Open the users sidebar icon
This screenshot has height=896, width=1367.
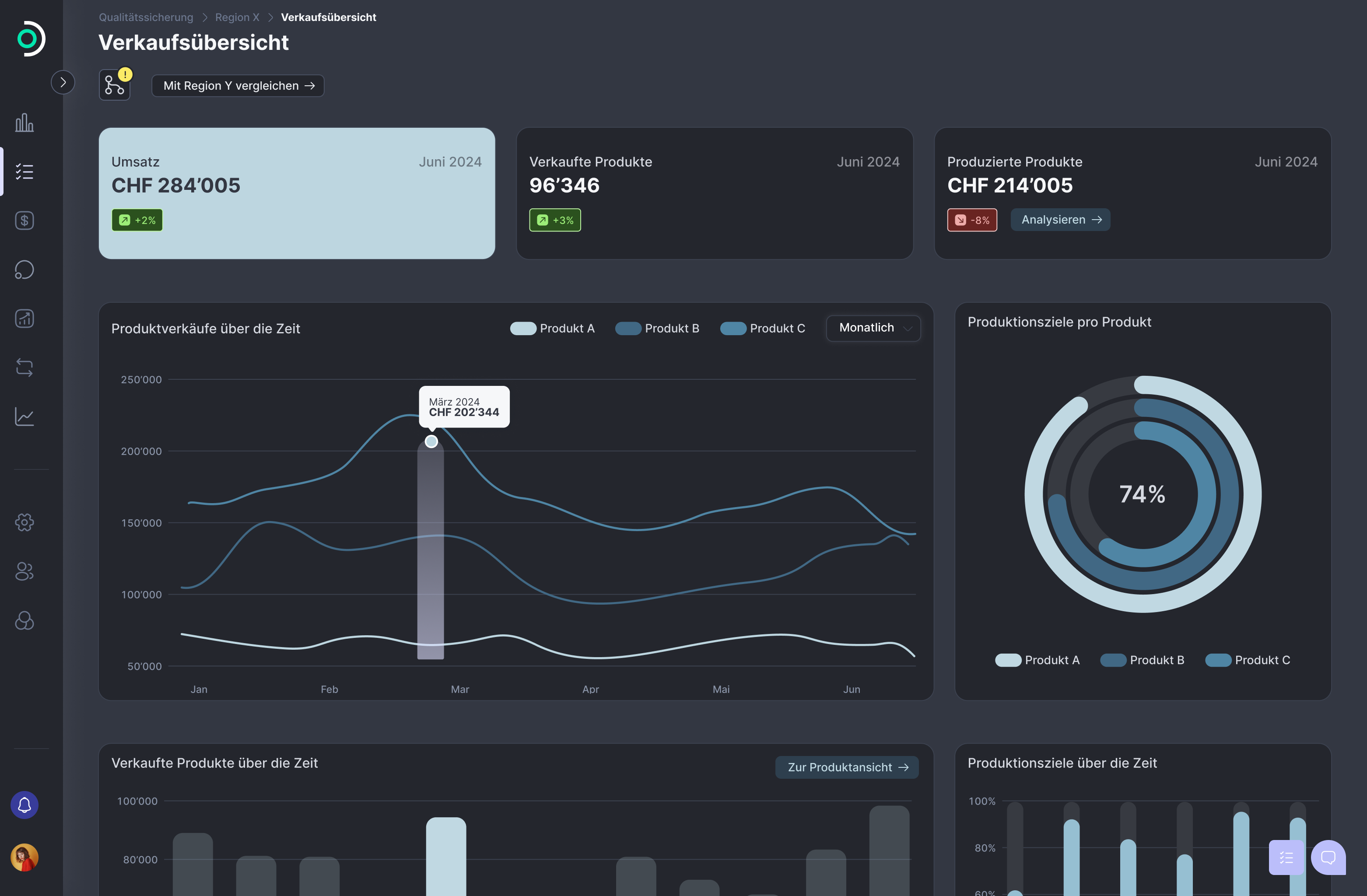(x=24, y=571)
